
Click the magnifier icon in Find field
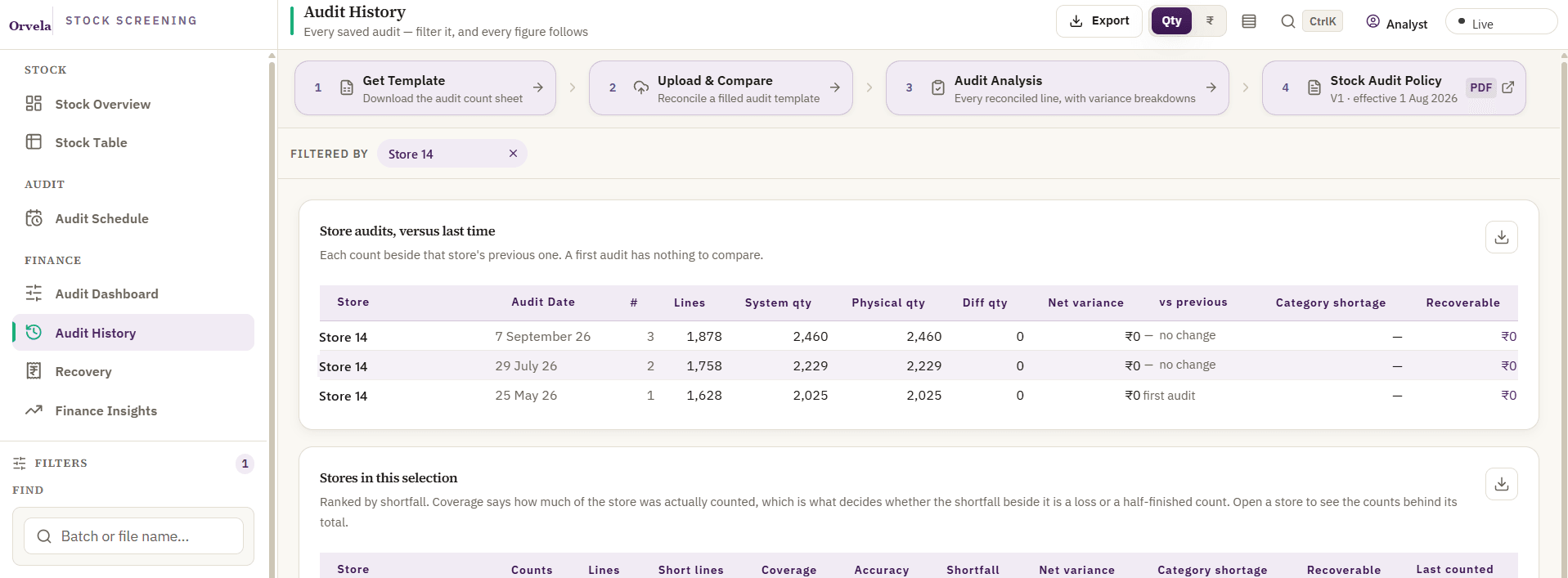[44, 536]
